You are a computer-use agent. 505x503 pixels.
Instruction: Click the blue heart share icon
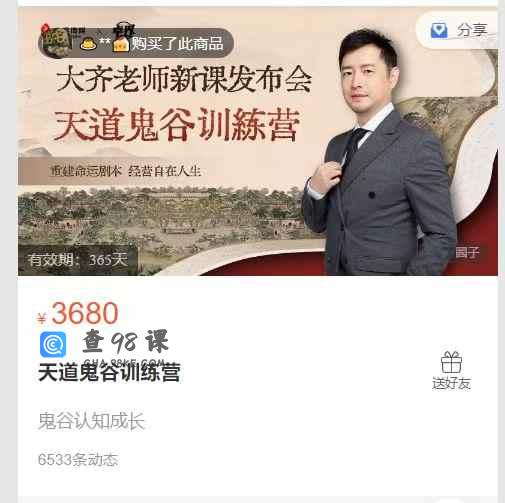pos(439,30)
